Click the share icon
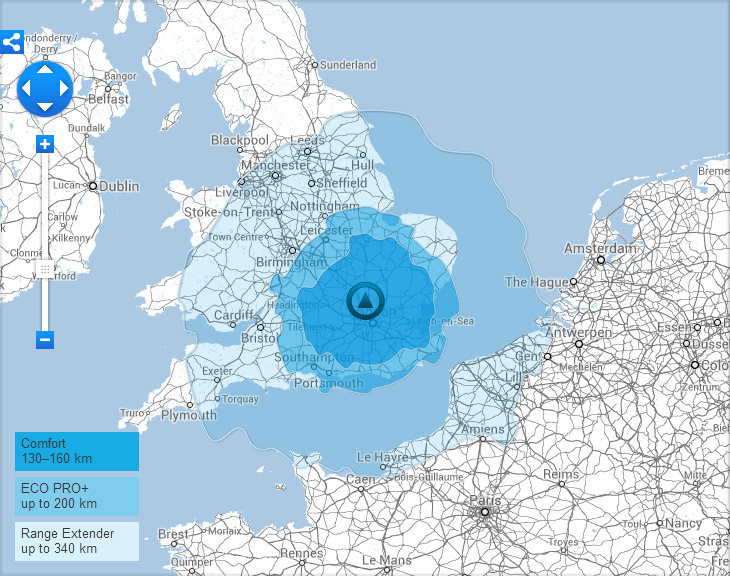The height and width of the screenshot is (576, 730). point(12,42)
